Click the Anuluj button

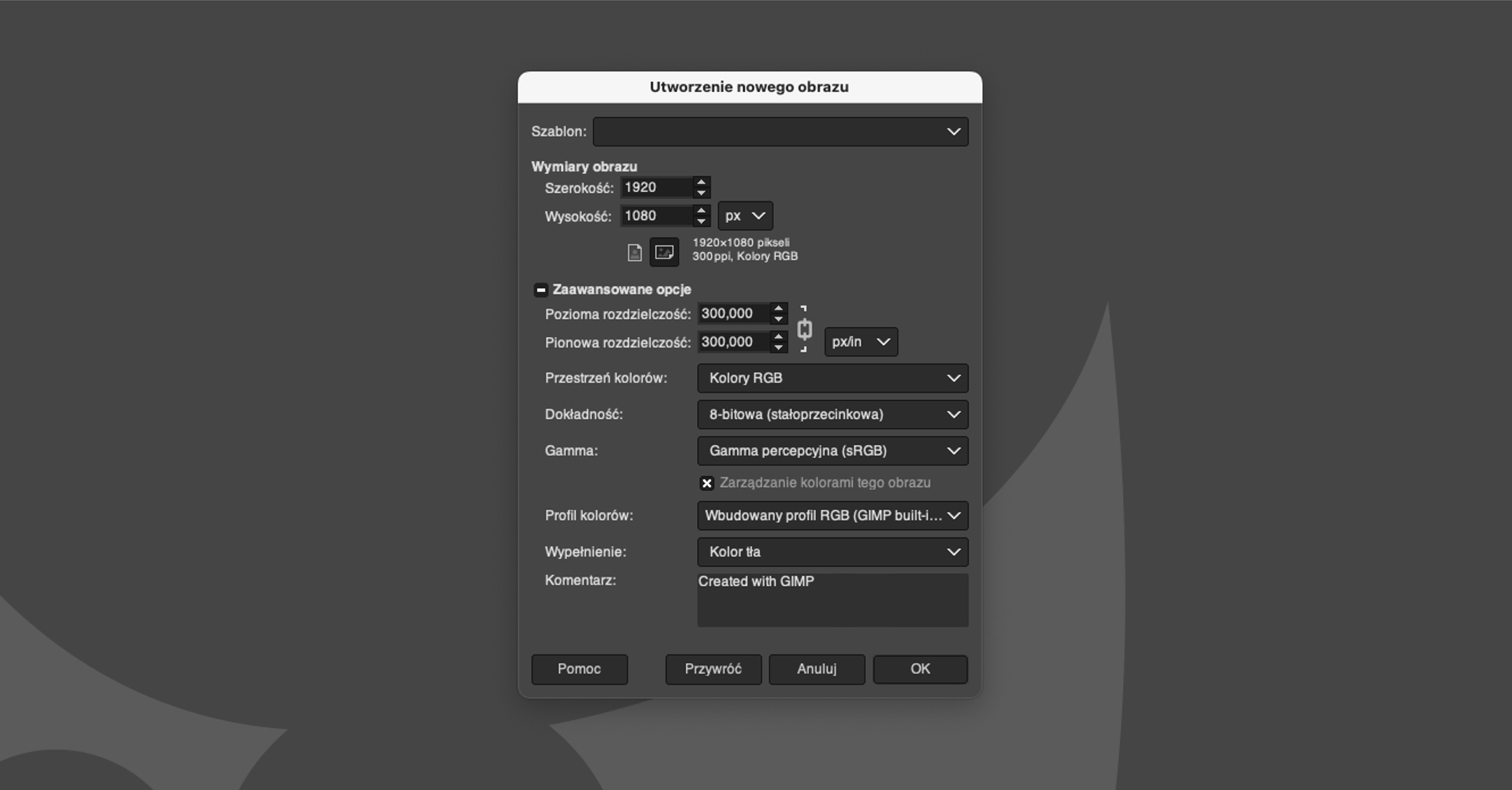click(816, 669)
